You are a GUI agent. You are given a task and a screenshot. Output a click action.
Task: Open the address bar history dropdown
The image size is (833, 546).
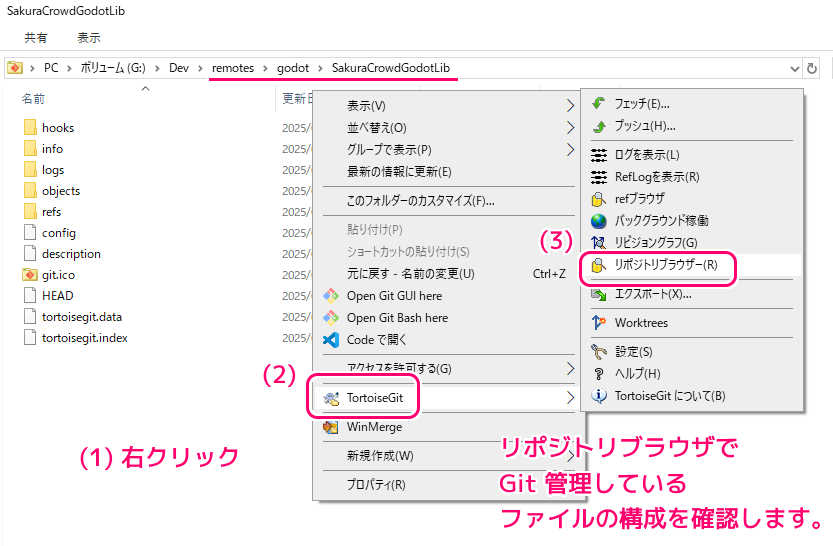click(x=795, y=68)
